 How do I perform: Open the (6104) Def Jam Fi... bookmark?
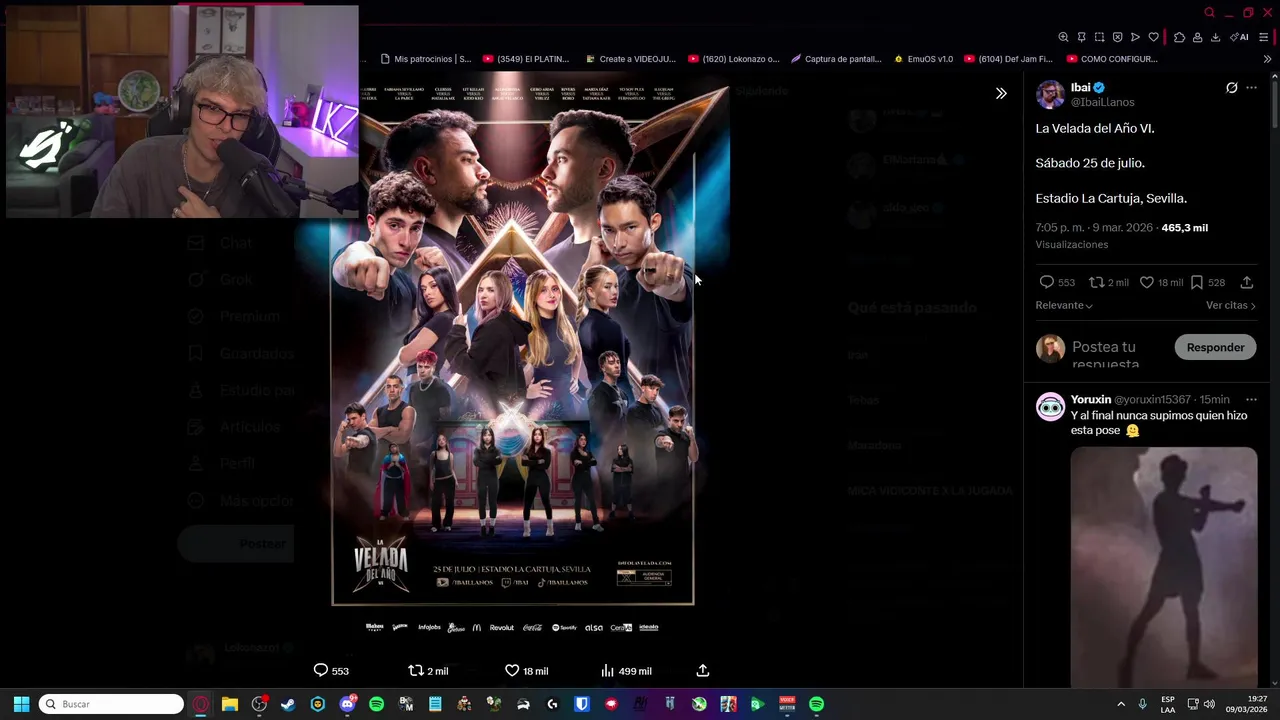coord(1008,59)
